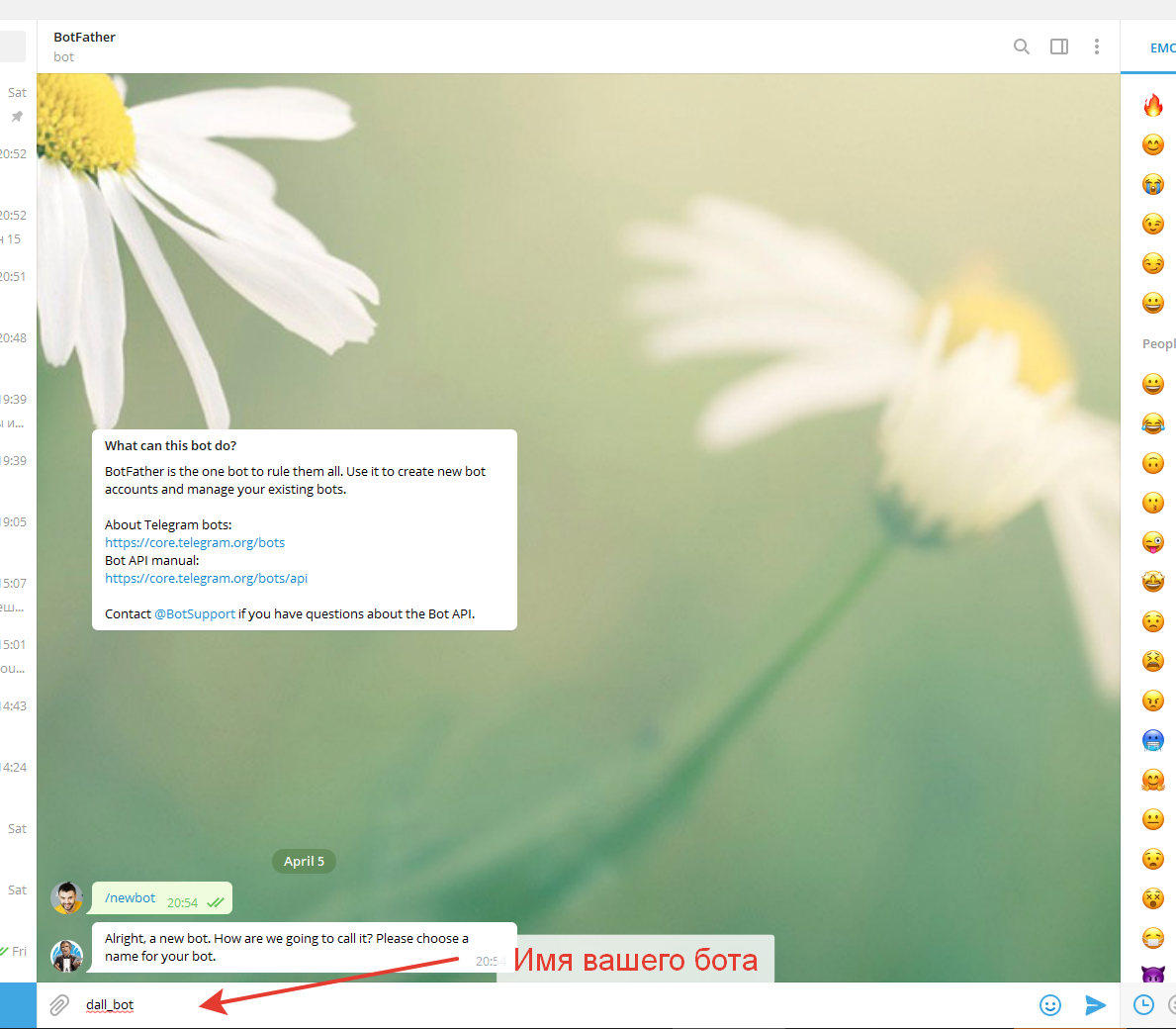Open emoji picker smiley in input bar
This screenshot has height=1029, width=1176.
(x=1050, y=1005)
